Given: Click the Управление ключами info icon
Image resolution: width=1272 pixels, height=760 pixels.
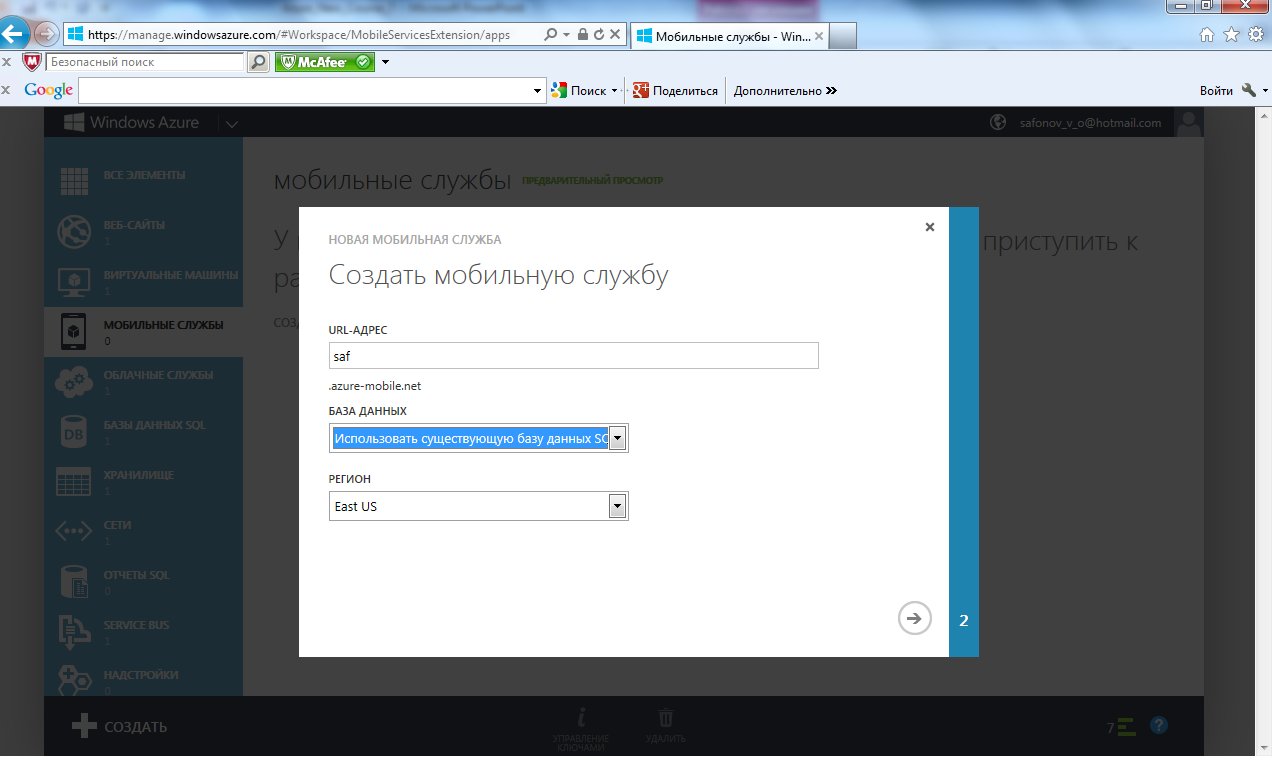Looking at the screenshot, I should 581,717.
